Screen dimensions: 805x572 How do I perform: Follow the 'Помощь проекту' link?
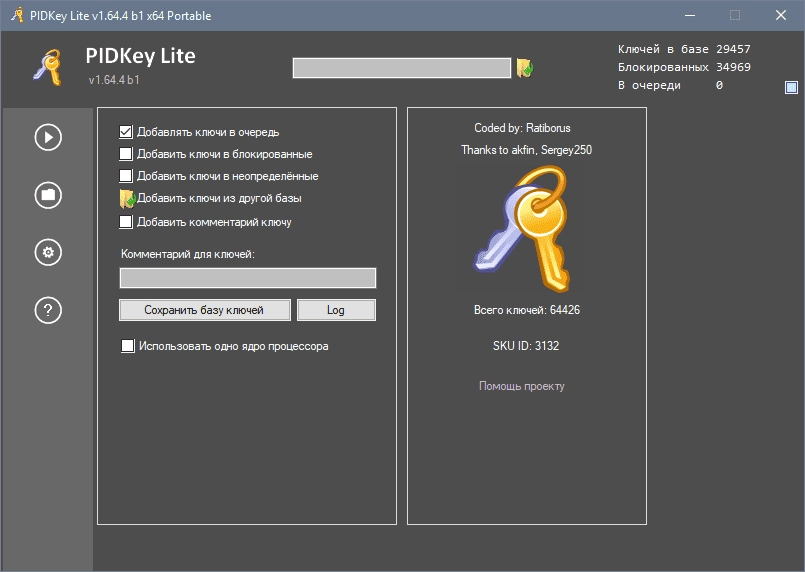522,386
